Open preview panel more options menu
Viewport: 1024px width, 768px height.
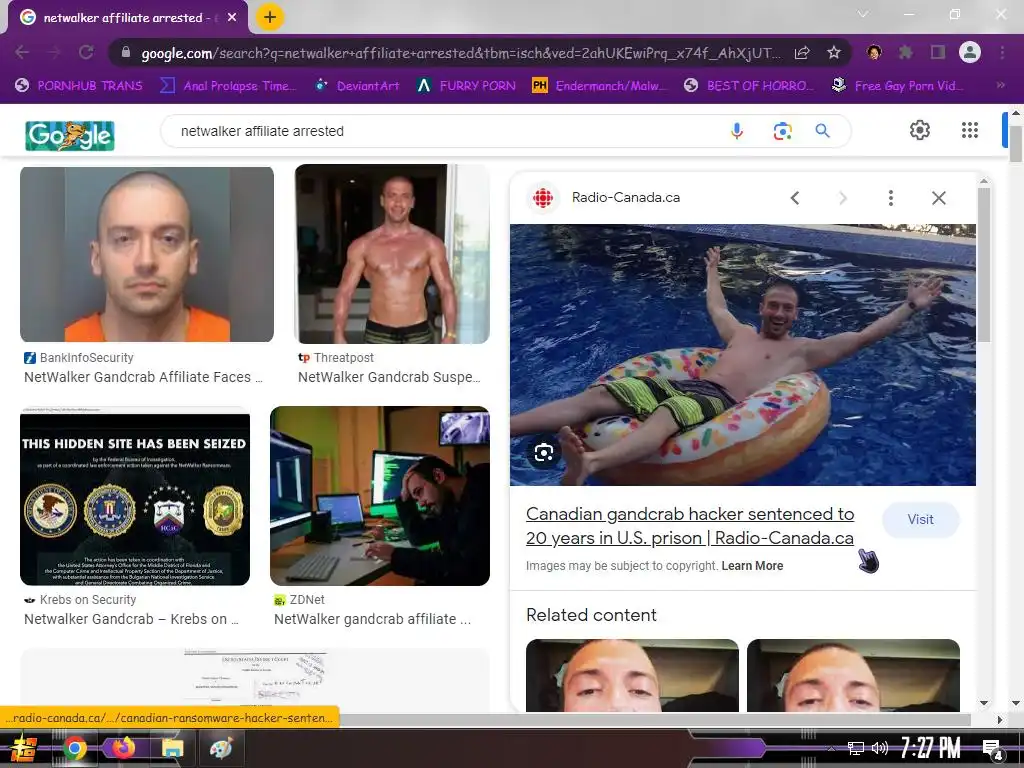891,198
